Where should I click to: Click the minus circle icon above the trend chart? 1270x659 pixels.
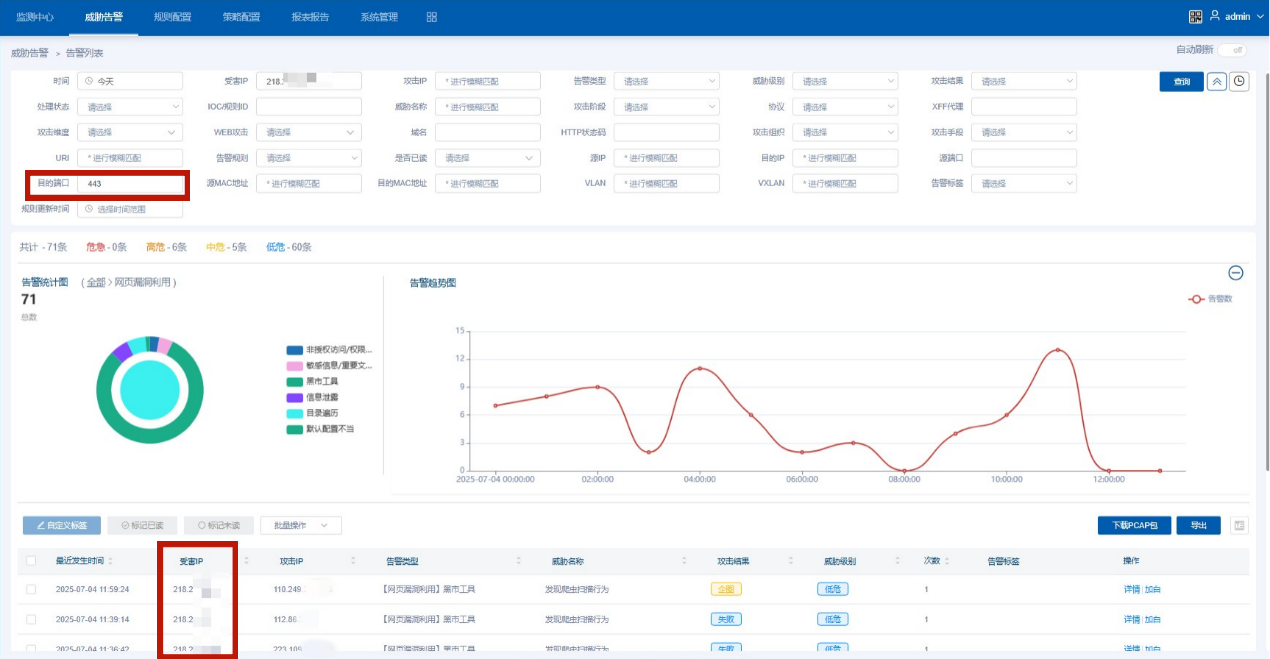point(1236,273)
